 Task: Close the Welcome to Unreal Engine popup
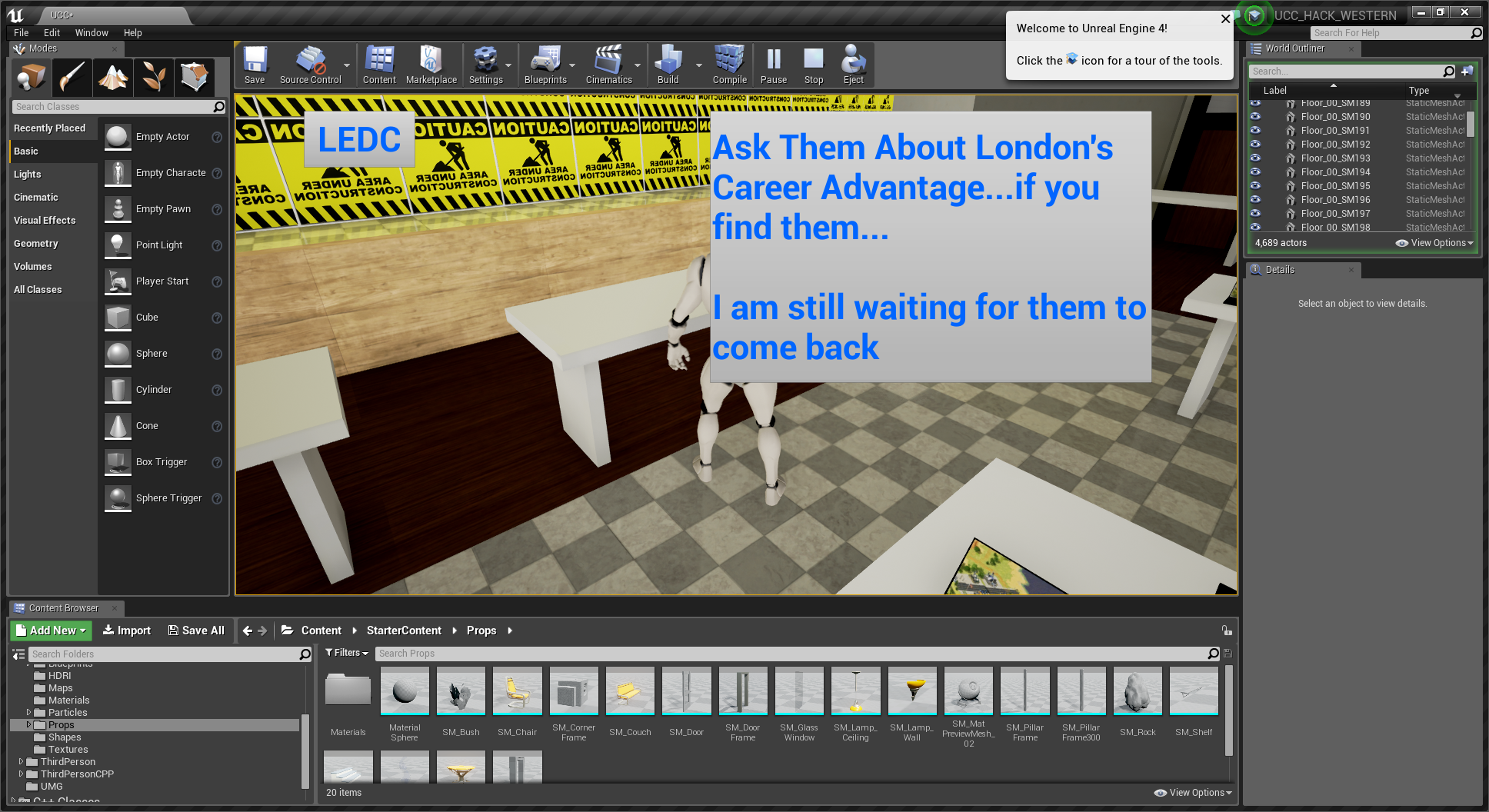(x=1226, y=18)
